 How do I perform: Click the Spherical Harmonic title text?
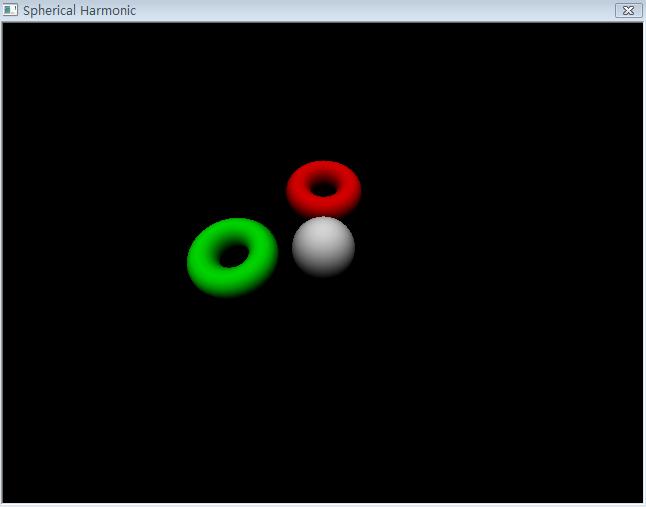(79, 10)
